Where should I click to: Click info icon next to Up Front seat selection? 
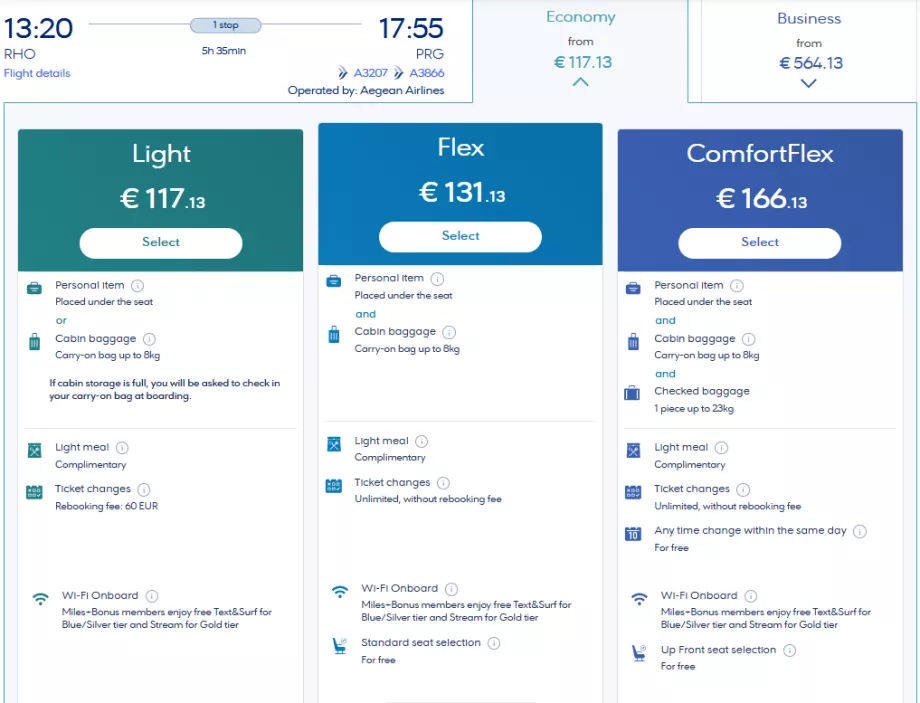pyautogui.click(x=789, y=650)
